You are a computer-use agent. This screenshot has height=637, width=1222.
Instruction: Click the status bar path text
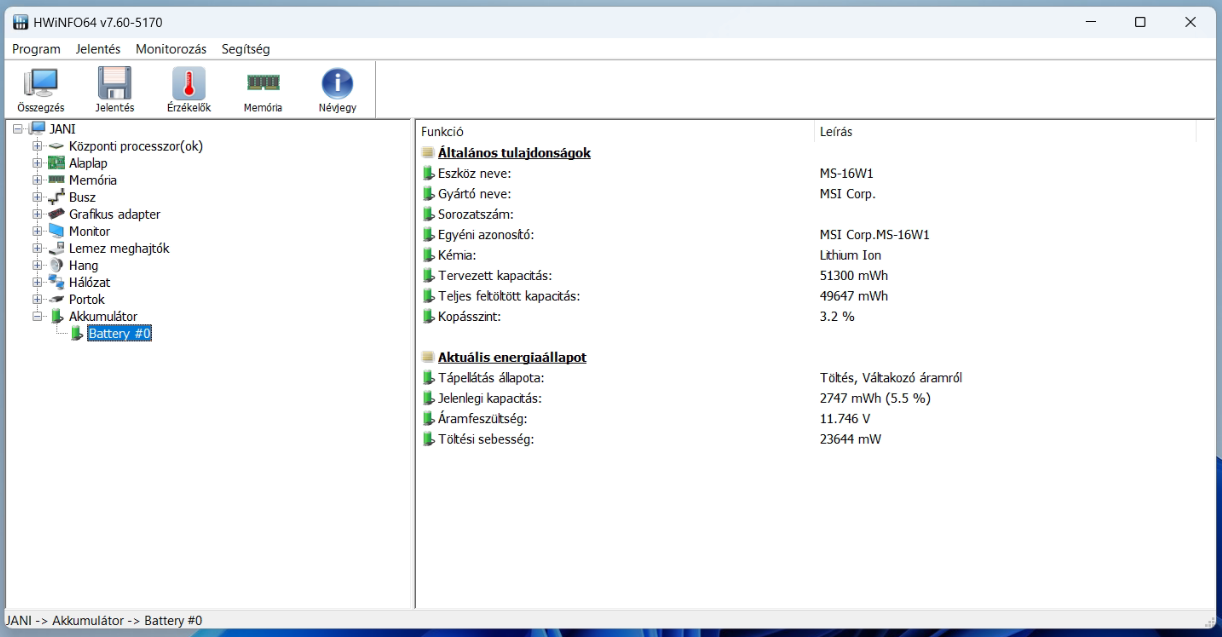pyautogui.click(x=104, y=620)
